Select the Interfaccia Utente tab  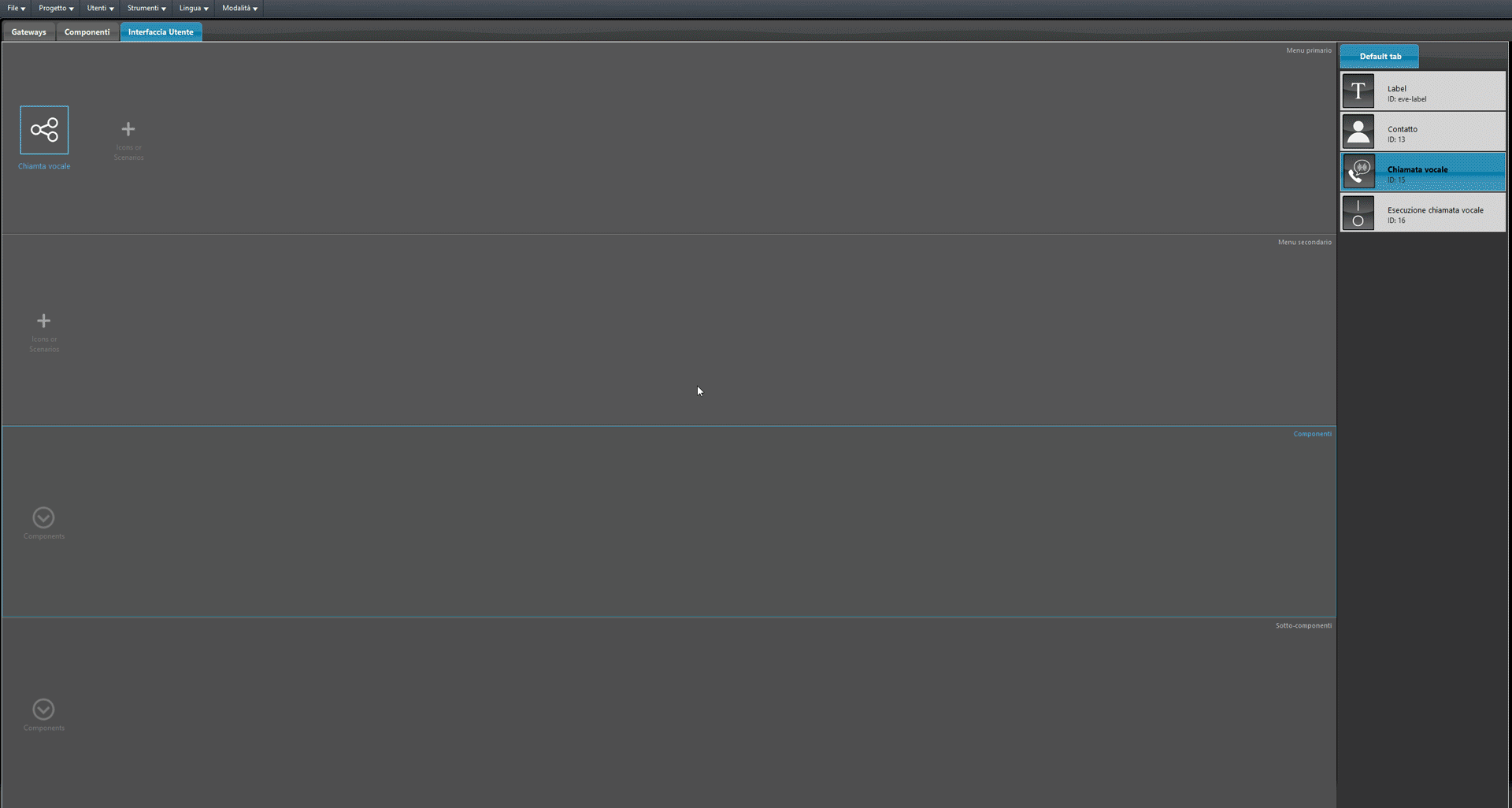161,32
